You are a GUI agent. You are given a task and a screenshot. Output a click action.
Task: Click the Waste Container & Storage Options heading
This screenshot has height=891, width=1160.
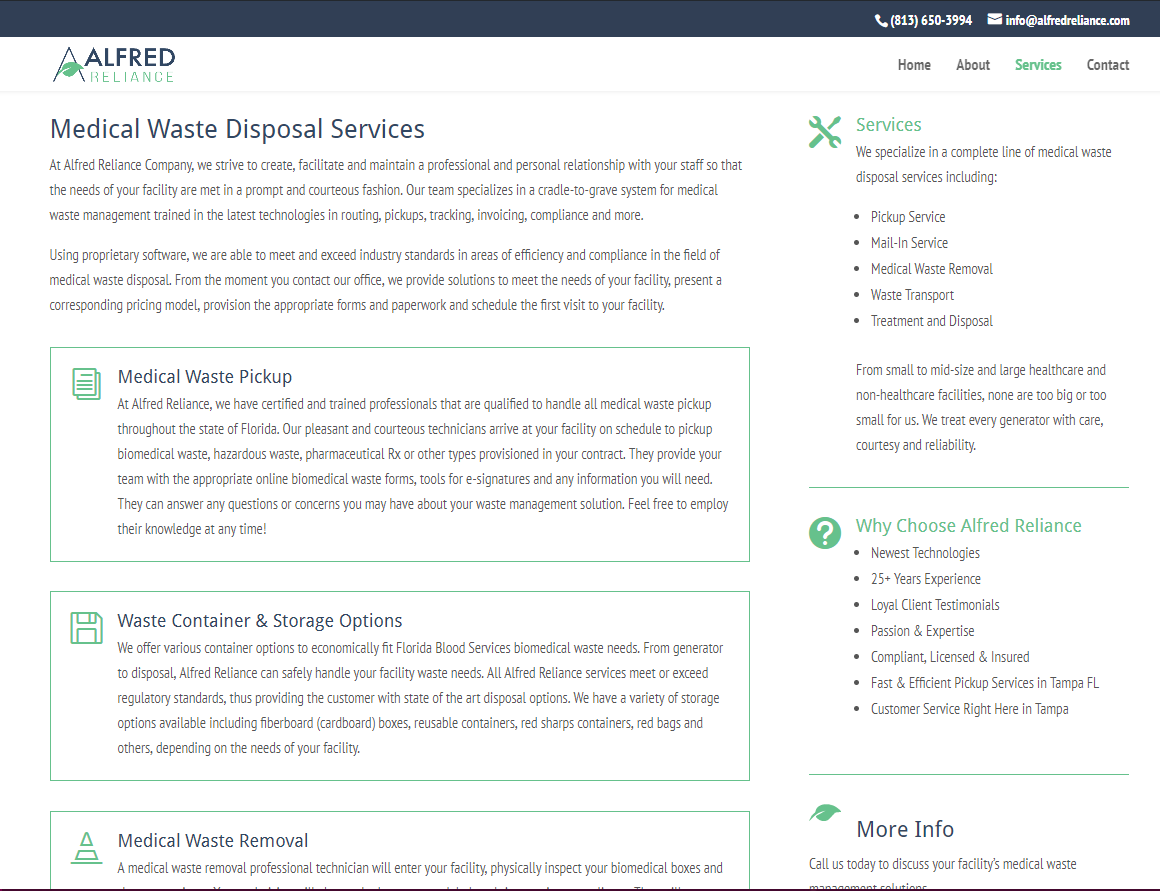(x=260, y=620)
